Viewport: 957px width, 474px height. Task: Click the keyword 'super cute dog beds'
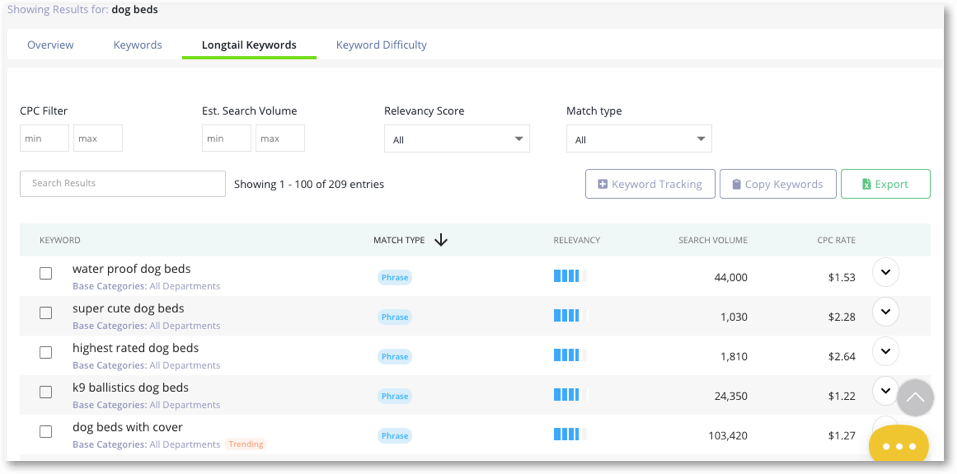point(128,309)
